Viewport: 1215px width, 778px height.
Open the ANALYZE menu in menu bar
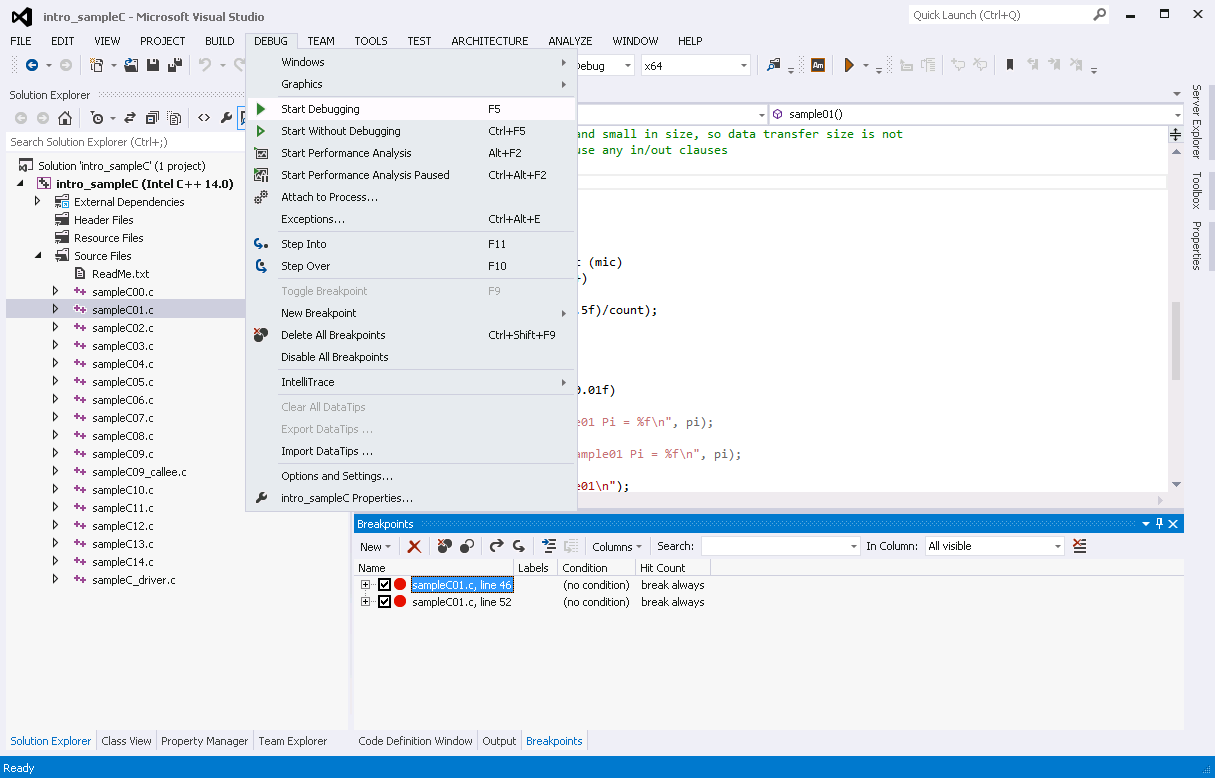(571, 41)
